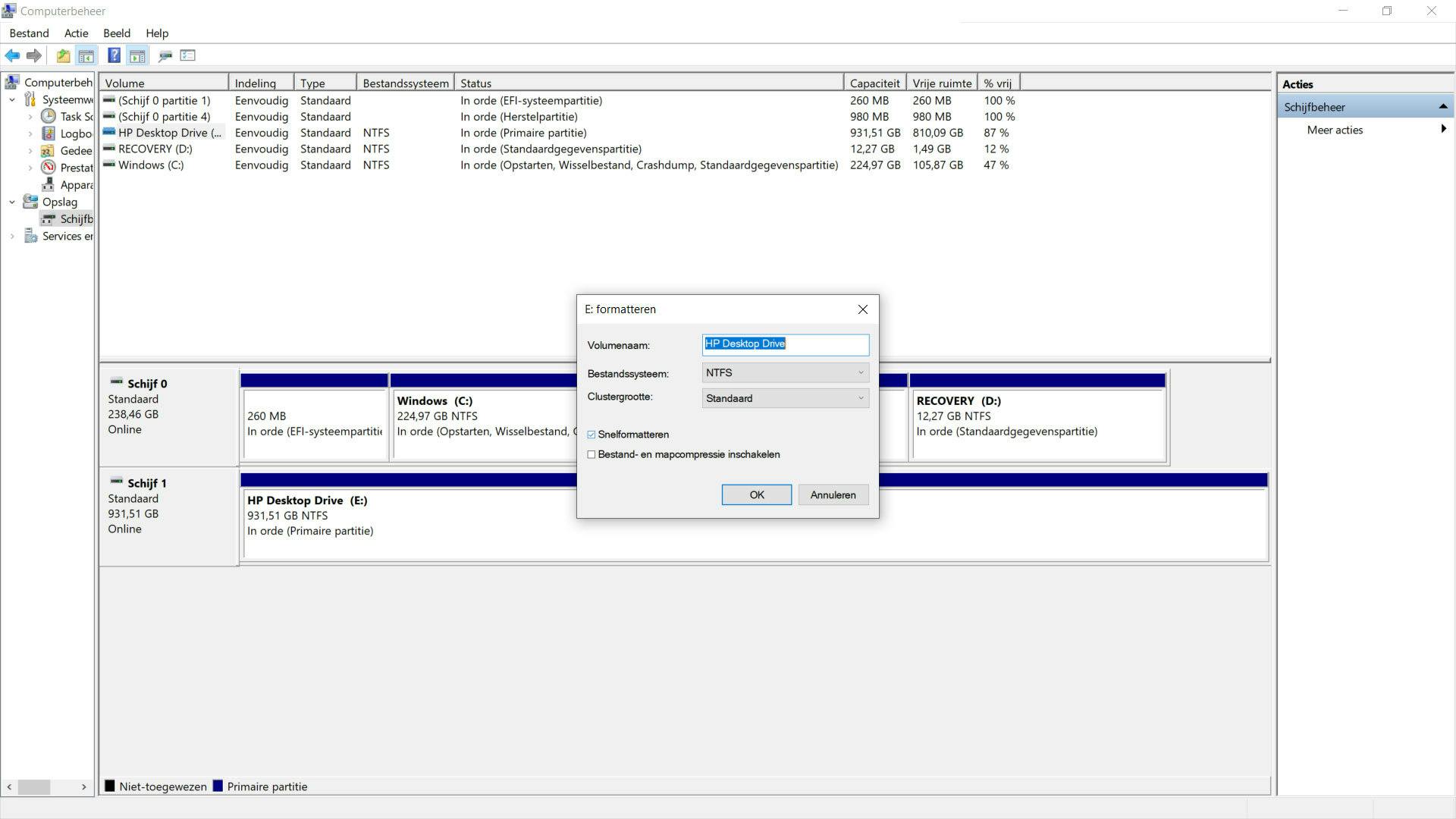The height and width of the screenshot is (819, 1456).
Task: Click the blue back arrow toolbar icon
Action: [x=12, y=55]
